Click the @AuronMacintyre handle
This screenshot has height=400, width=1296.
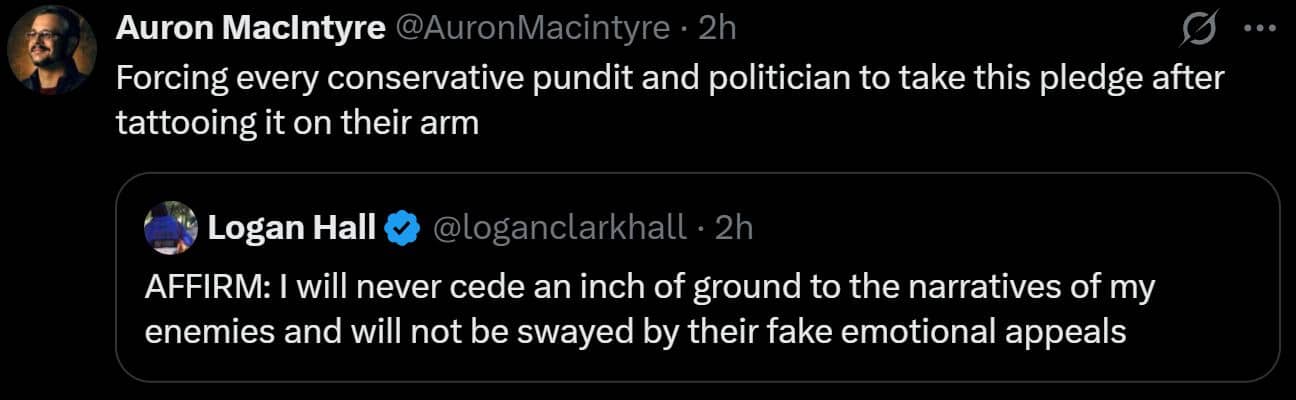[x=532, y=28]
